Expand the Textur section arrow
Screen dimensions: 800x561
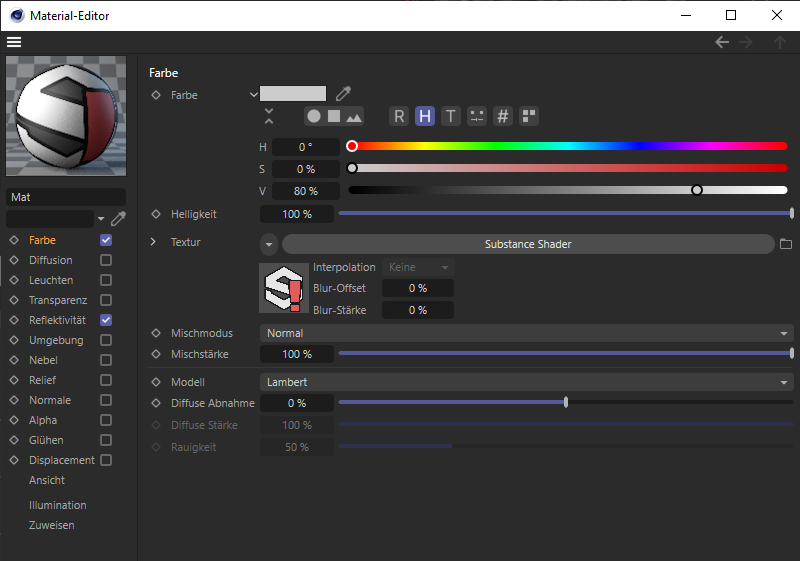click(153, 242)
